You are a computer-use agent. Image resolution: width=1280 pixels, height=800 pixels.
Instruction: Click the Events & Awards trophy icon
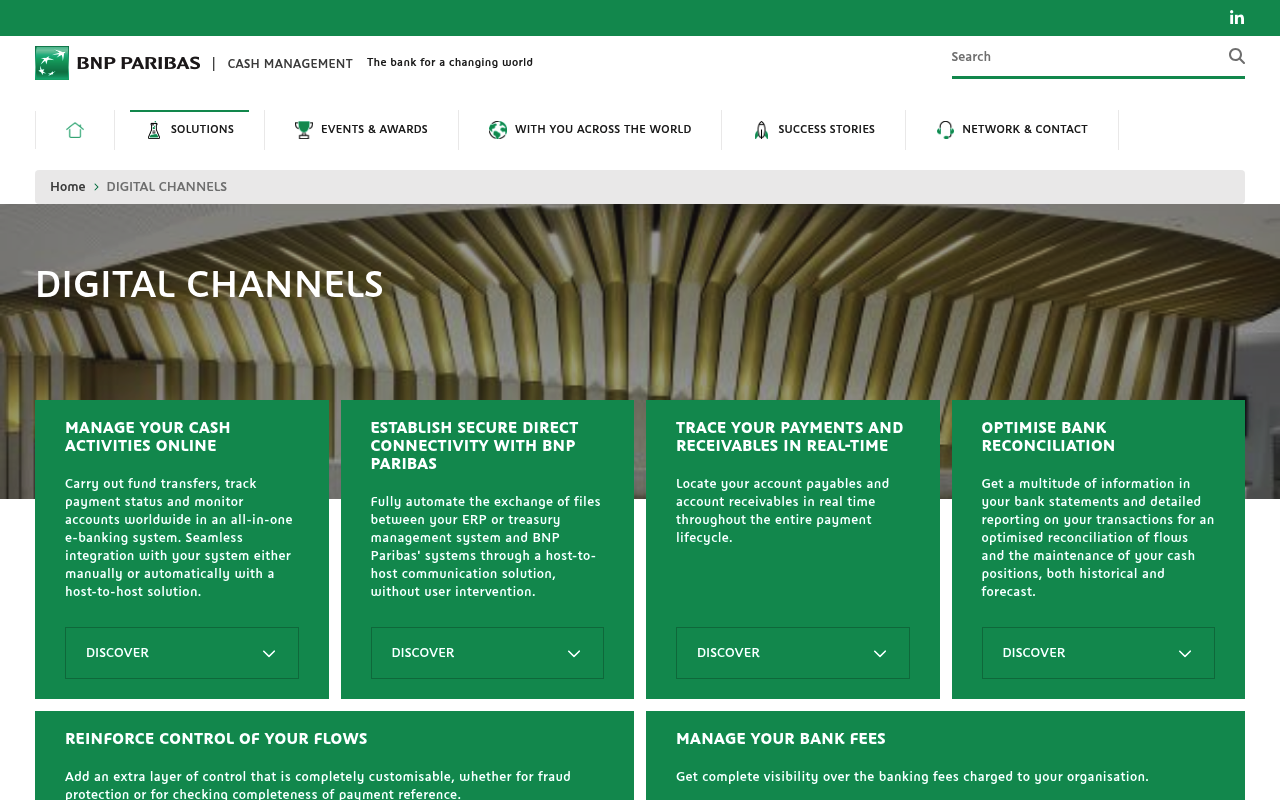304,130
